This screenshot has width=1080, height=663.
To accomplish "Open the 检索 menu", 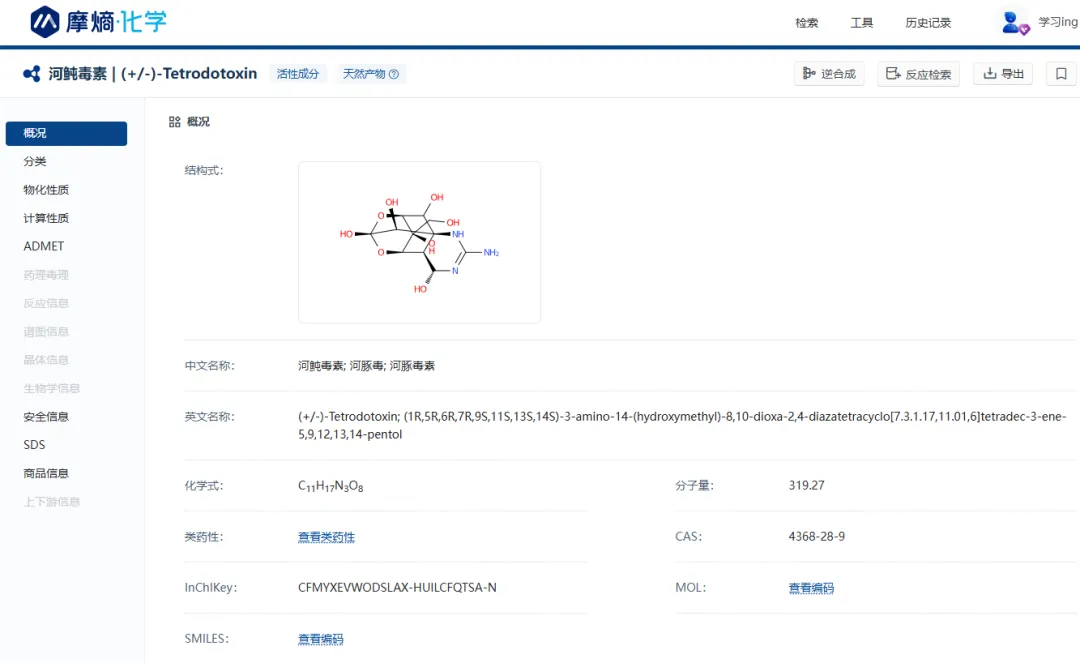I will click(806, 23).
